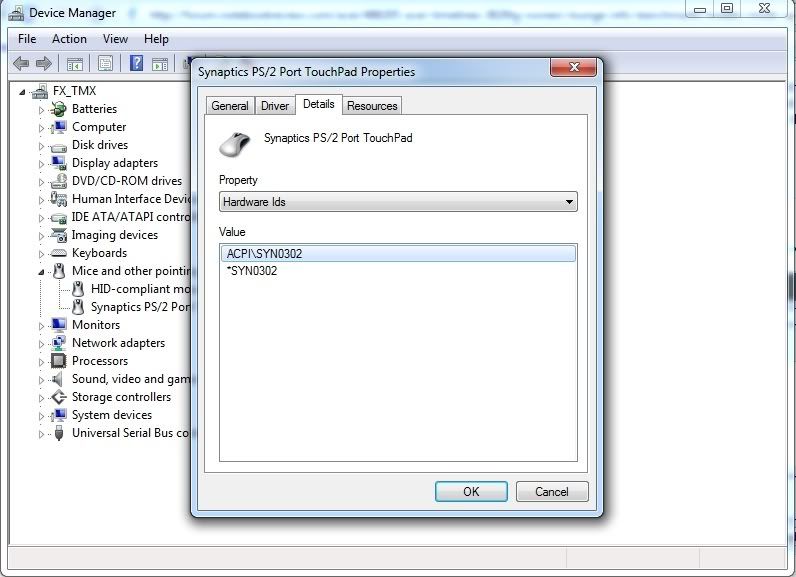Click the DVD/CD-ROM drives icon
796x577 pixels.
(58, 181)
